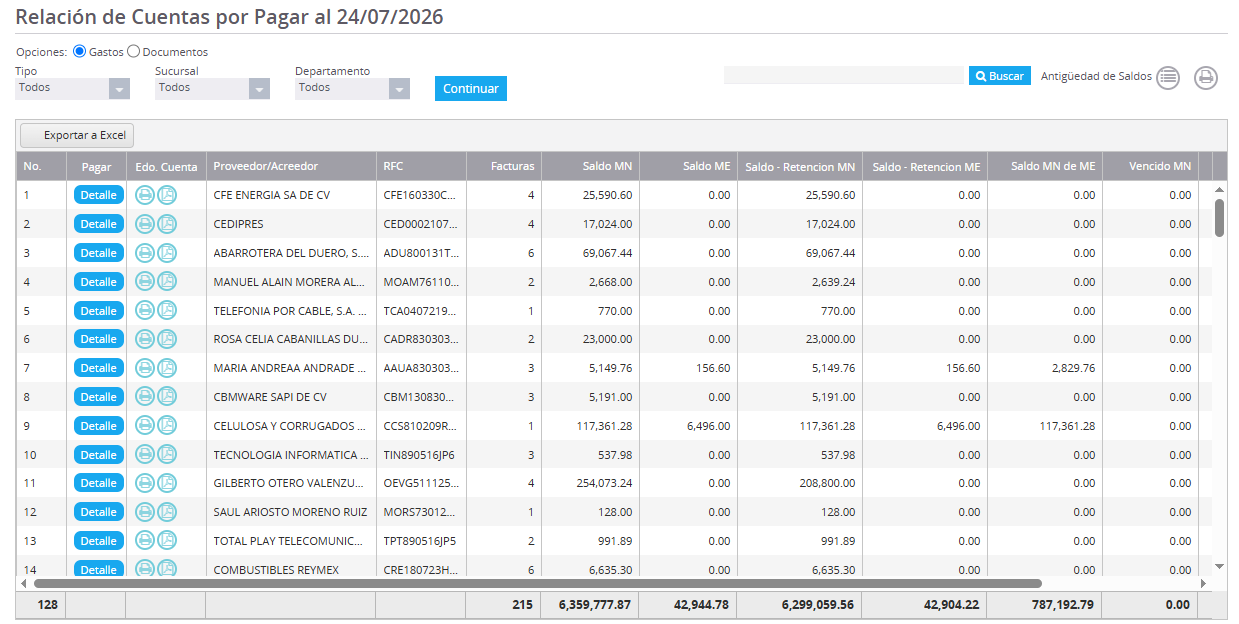1239x624 pixels.
Task: Select the Documentos radio option
Action: (134, 51)
